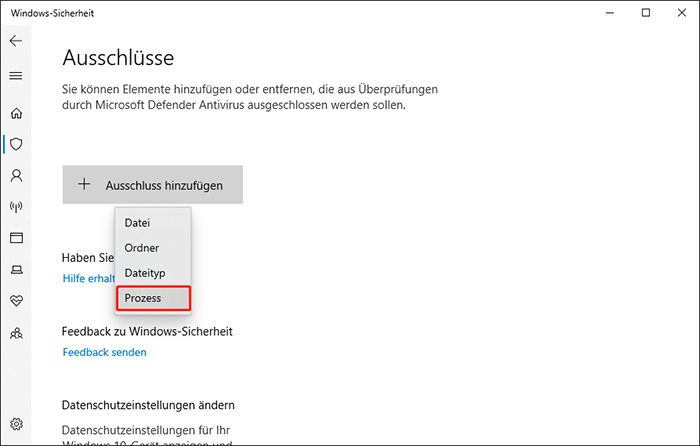Choose Ordner from the exclusion menu
700x446 pixels.
coord(141,247)
